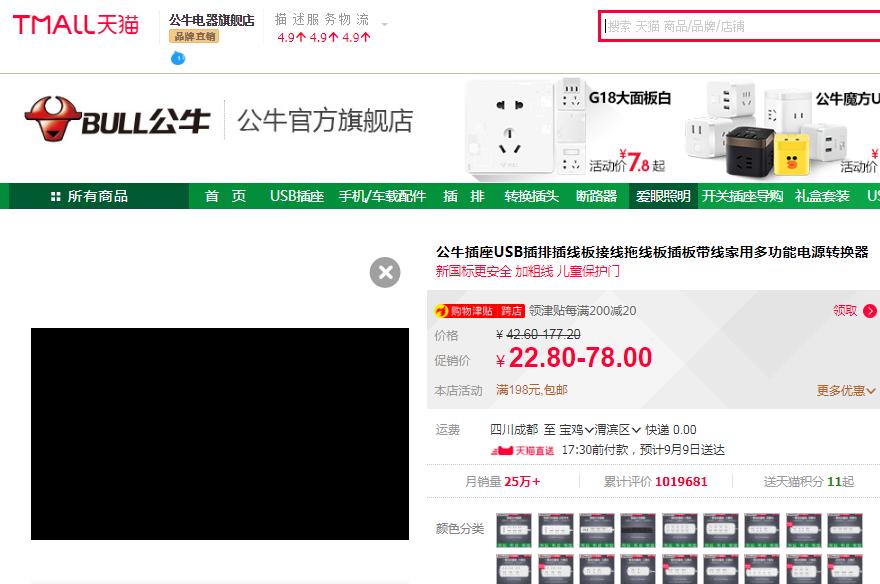Open the USB插座 category menu
Image resolution: width=880 pixels, height=584 pixels.
[297, 196]
